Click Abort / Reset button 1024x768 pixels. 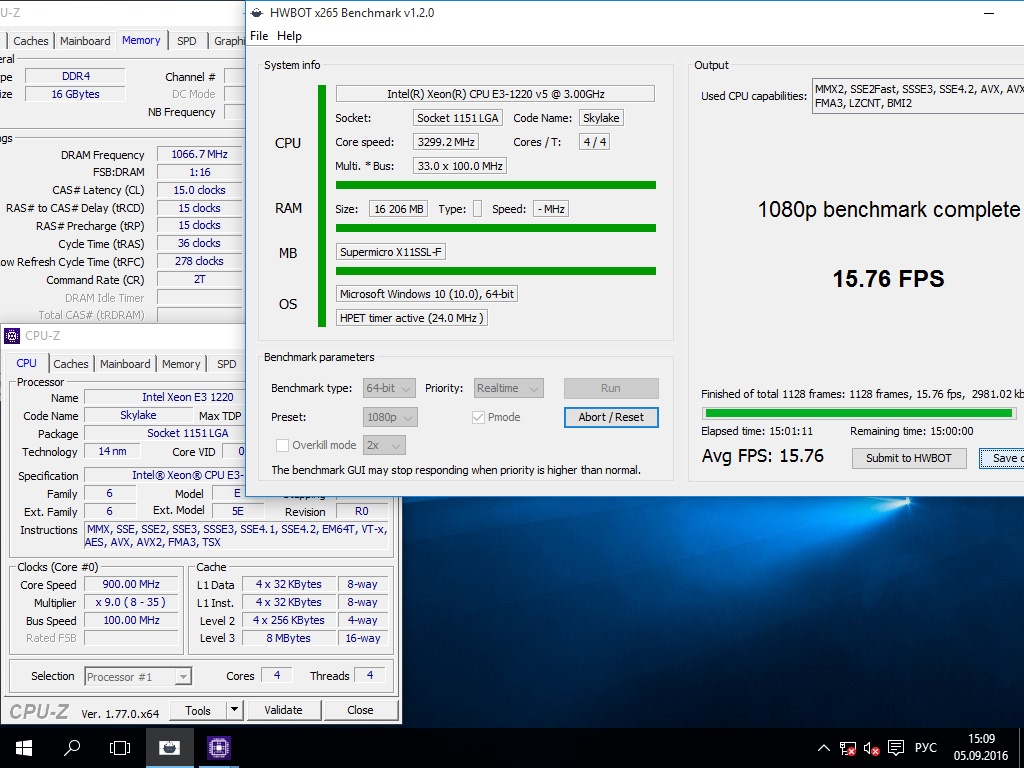[611, 417]
